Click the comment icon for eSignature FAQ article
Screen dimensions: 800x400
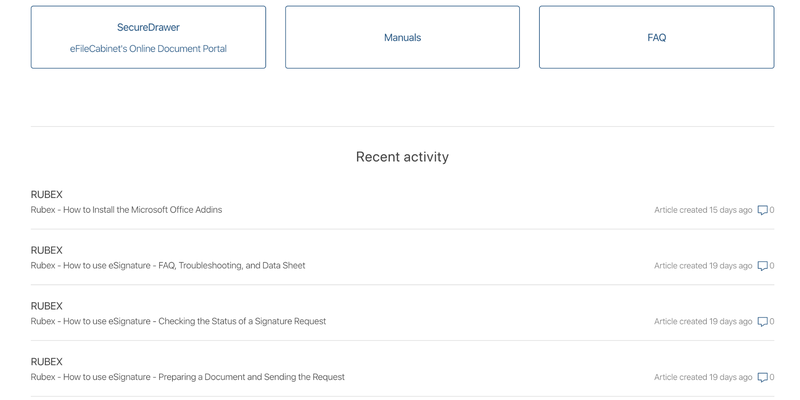762,266
